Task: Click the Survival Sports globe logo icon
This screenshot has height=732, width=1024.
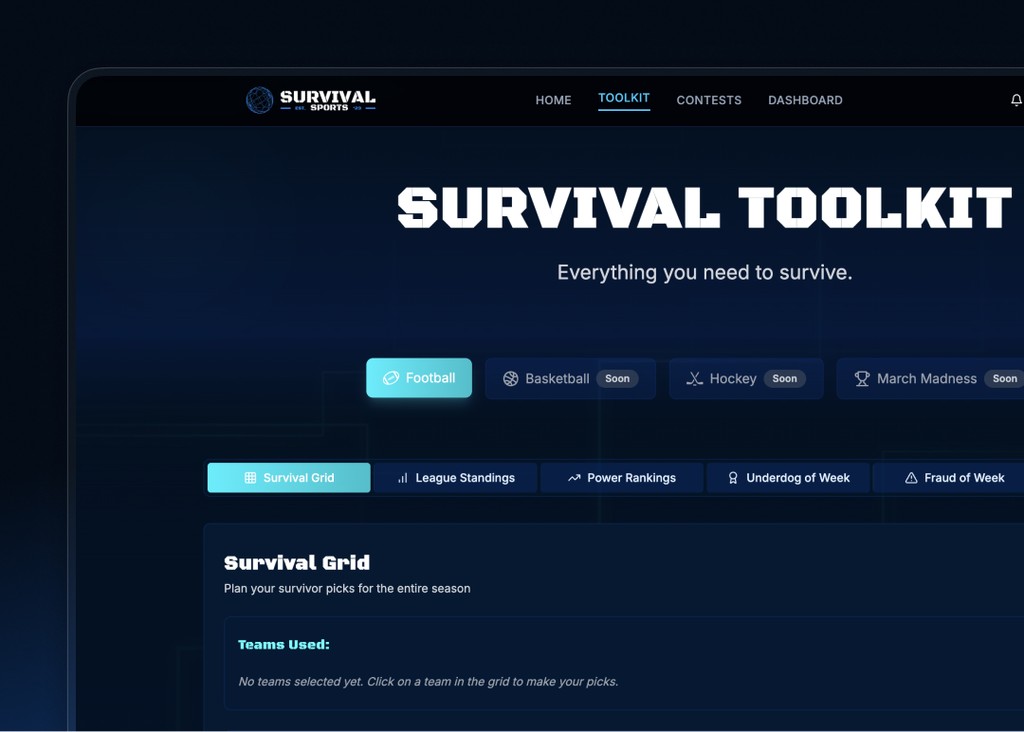Action: (x=259, y=100)
